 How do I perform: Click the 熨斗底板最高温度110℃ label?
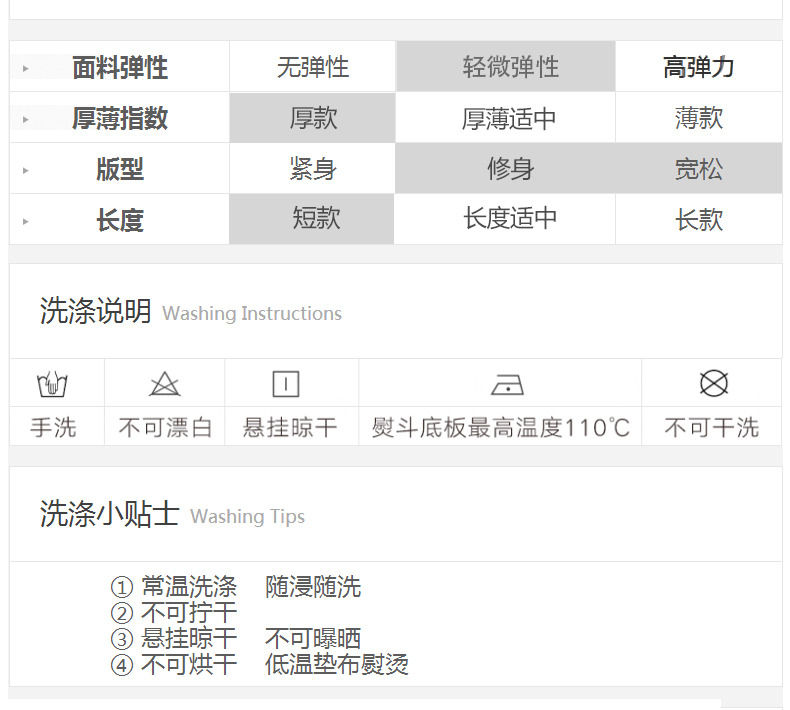point(501,427)
